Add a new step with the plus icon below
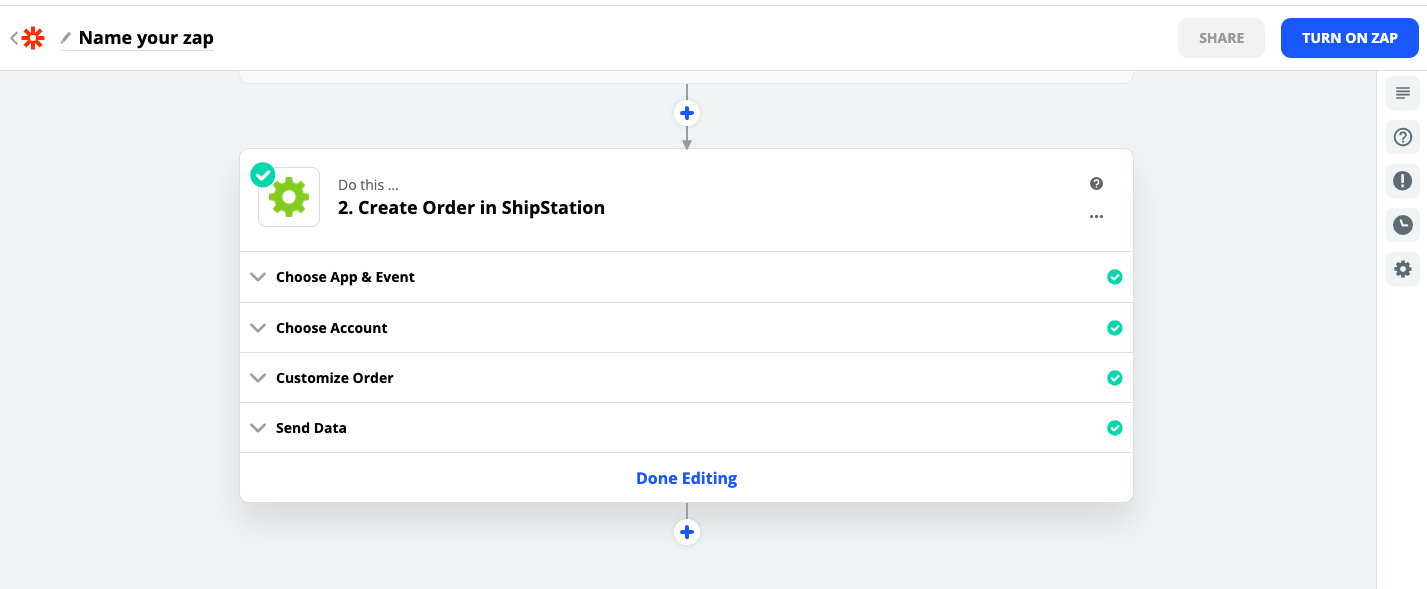 pyautogui.click(x=687, y=532)
